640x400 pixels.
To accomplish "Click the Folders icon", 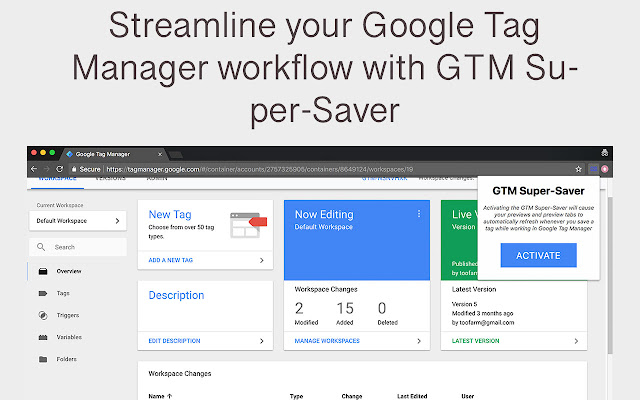I will tap(43, 359).
